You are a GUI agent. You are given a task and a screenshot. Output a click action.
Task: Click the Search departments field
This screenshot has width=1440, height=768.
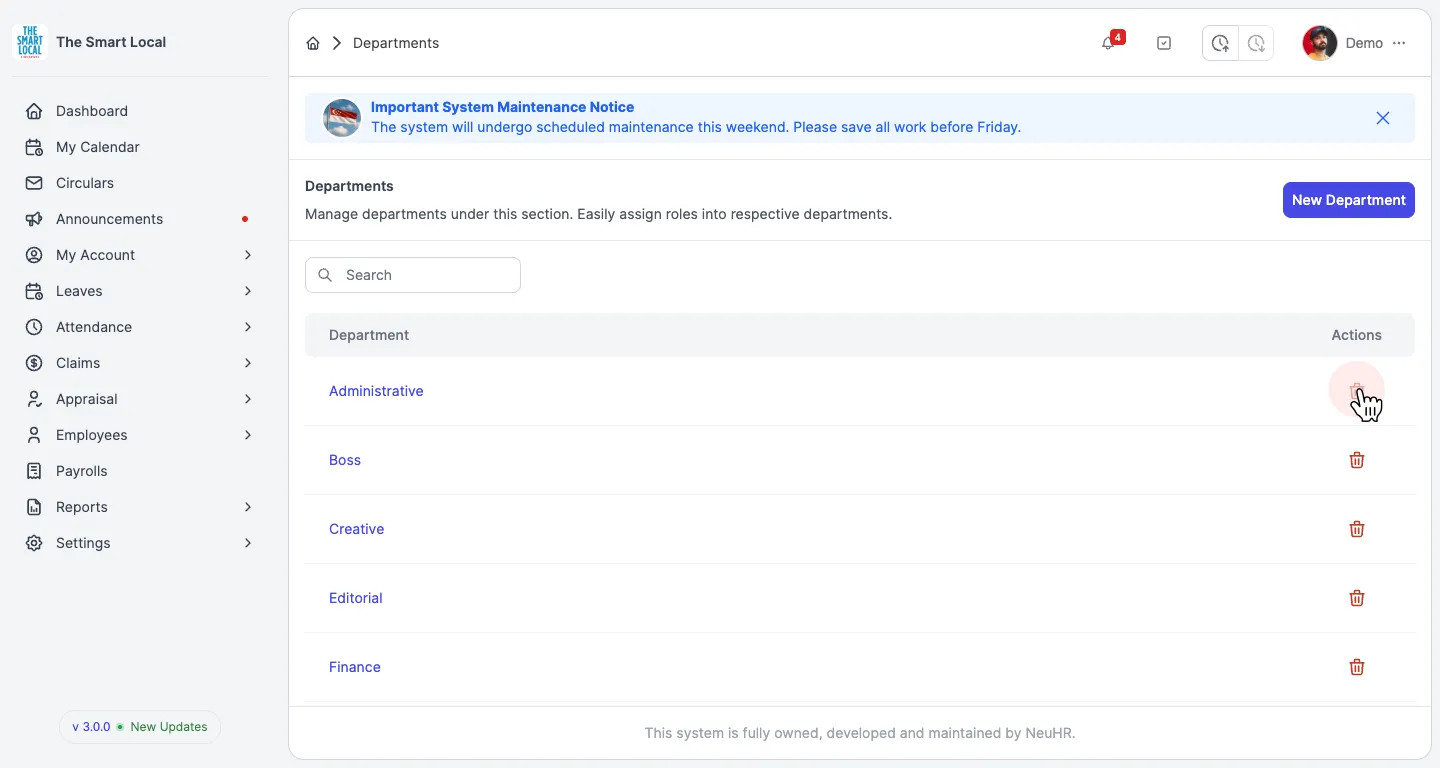tap(413, 275)
